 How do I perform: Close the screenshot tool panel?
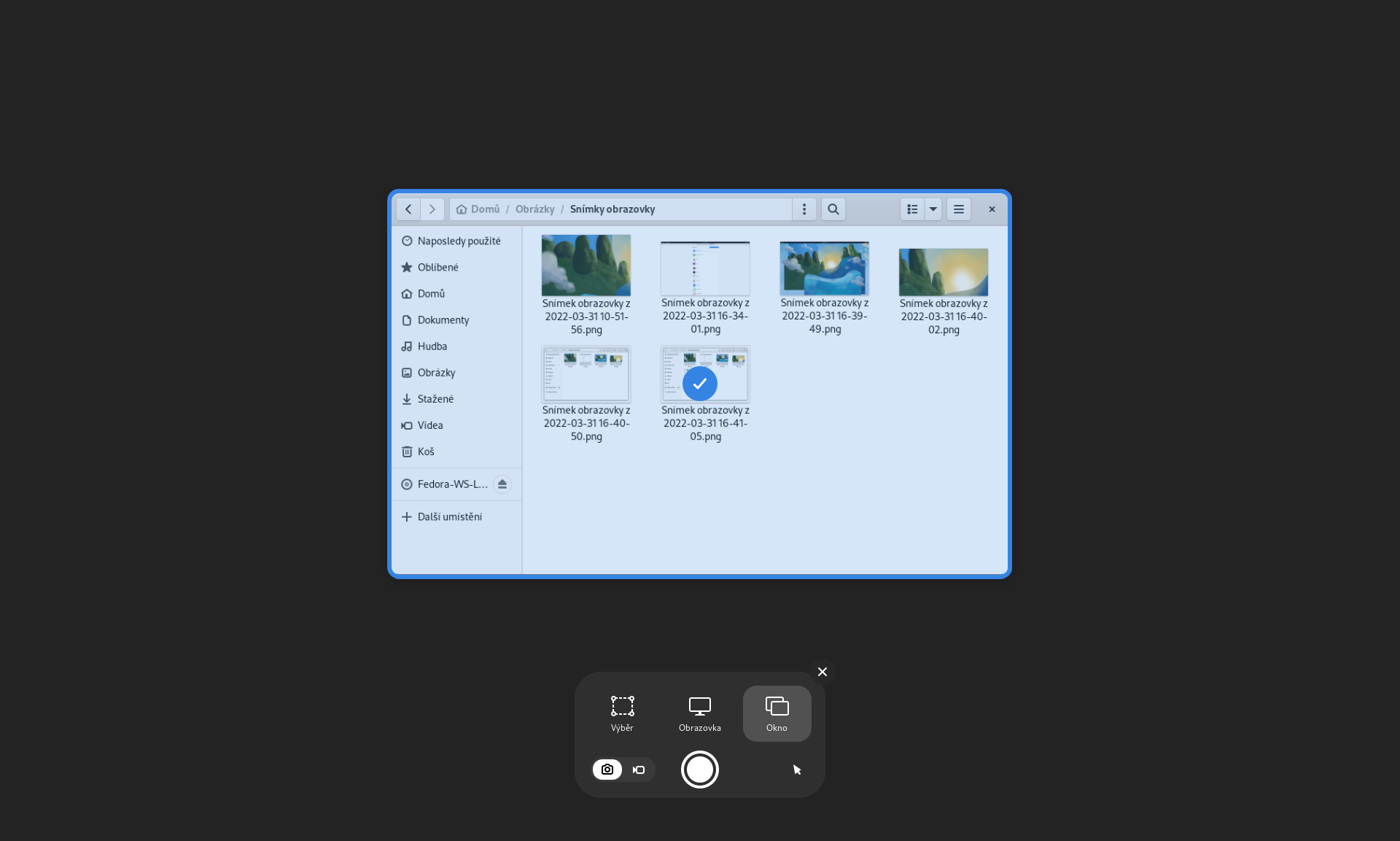(822, 672)
